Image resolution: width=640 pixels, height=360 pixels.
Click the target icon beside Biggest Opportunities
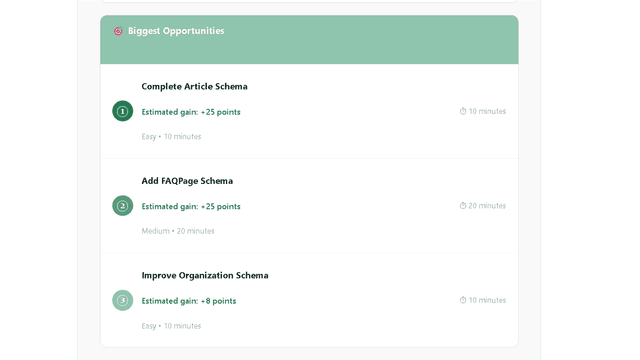118,31
